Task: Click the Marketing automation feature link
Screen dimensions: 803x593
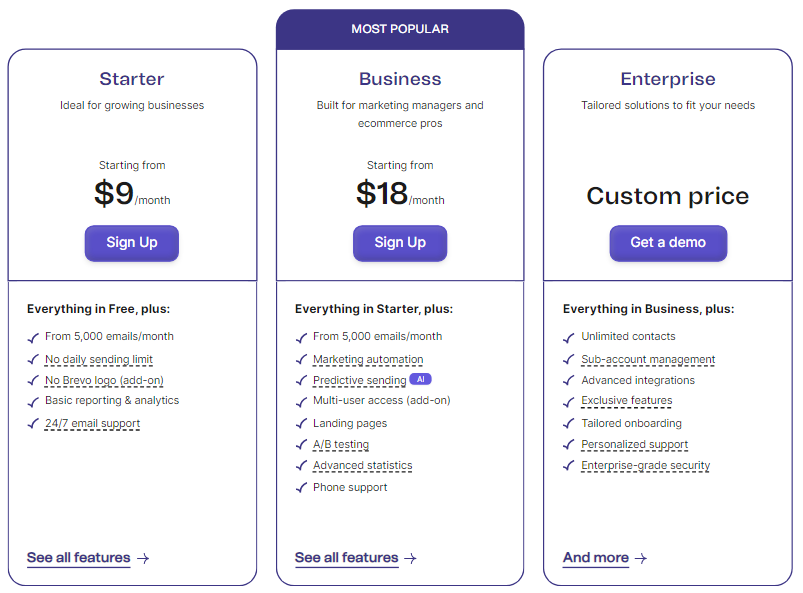Action: tap(368, 359)
